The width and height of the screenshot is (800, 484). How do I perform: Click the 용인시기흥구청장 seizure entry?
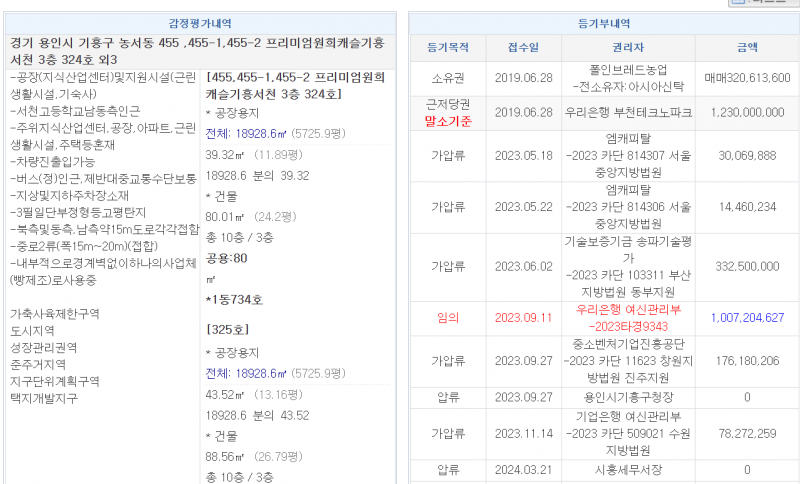pyautogui.click(x=627, y=396)
